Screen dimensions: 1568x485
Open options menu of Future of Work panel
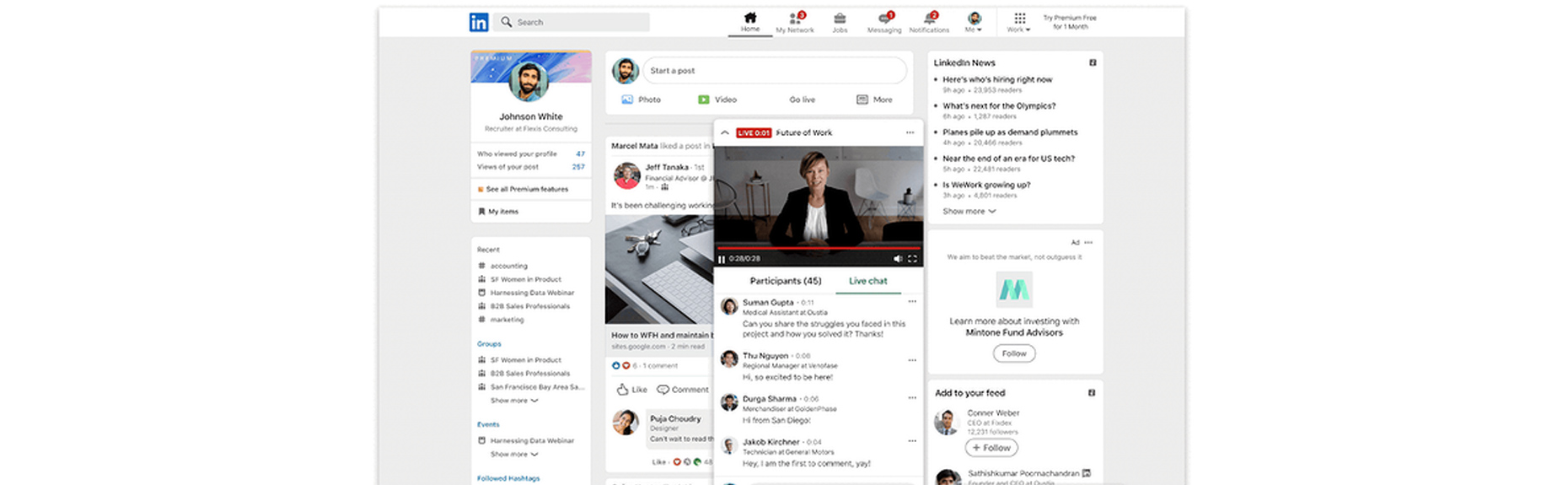[x=910, y=132]
